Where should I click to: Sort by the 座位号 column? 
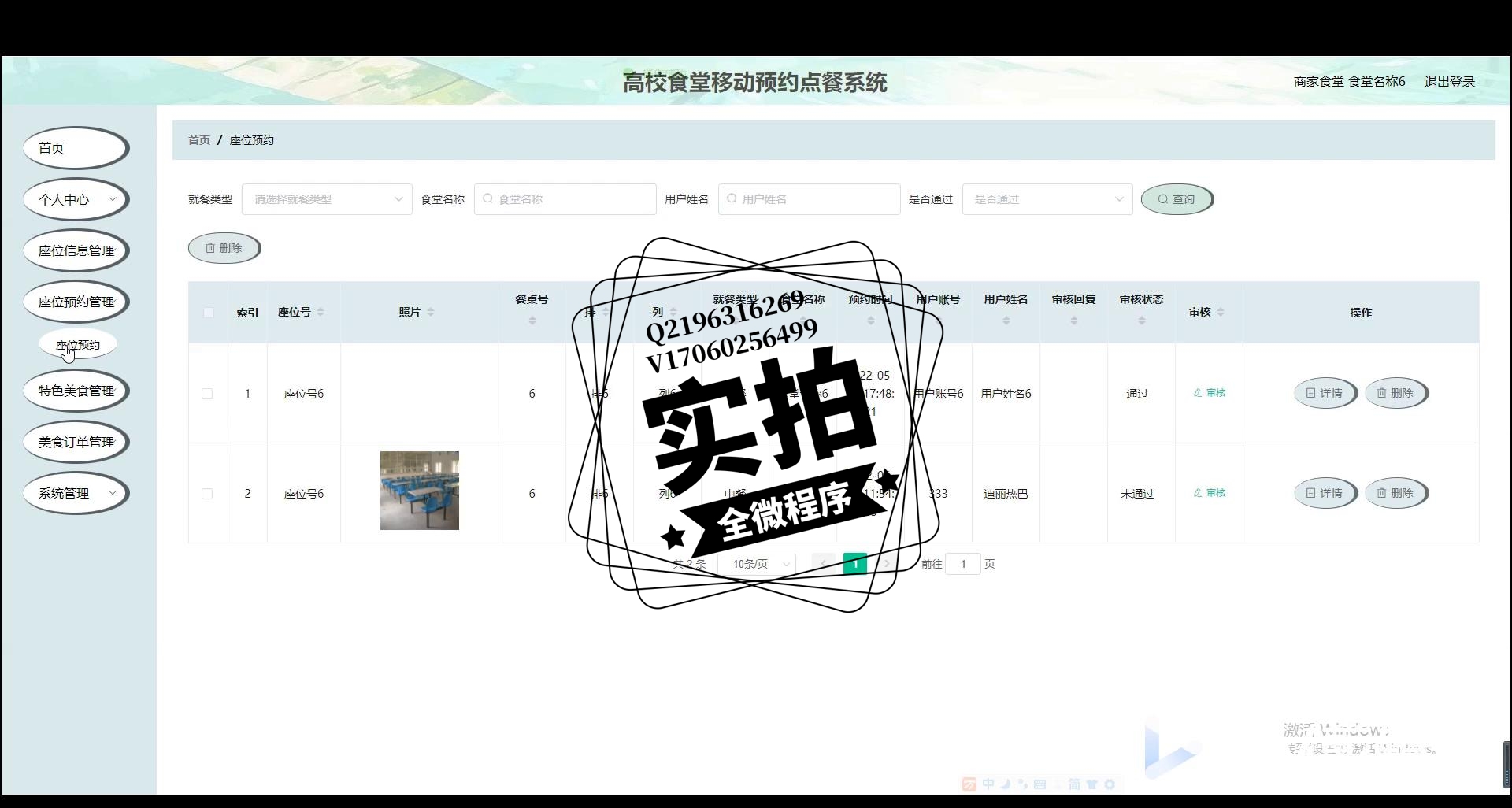pos(321,313)
